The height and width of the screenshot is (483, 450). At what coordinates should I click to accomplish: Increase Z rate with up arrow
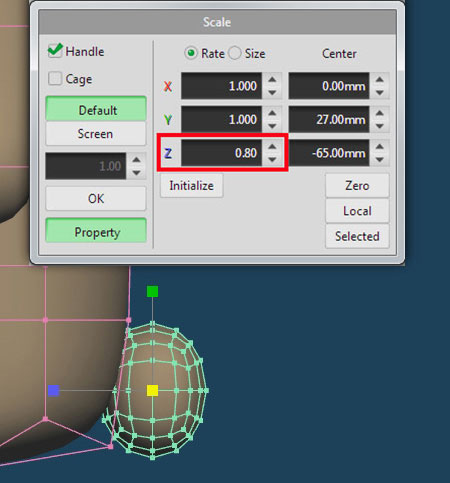tap(272, 147)
